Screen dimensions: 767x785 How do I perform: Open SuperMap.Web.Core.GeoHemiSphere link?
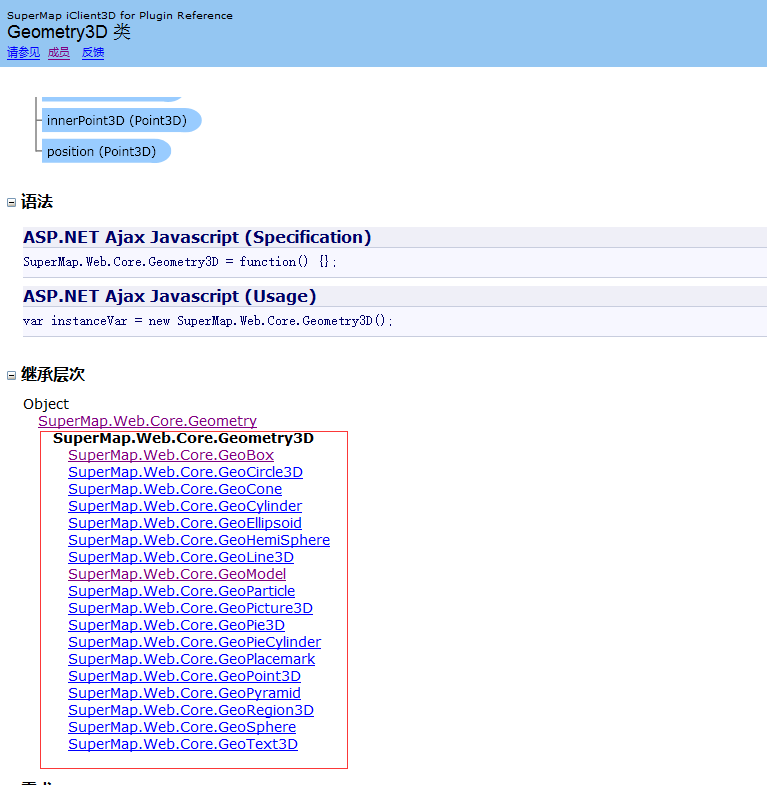click(x=199, y=540)
